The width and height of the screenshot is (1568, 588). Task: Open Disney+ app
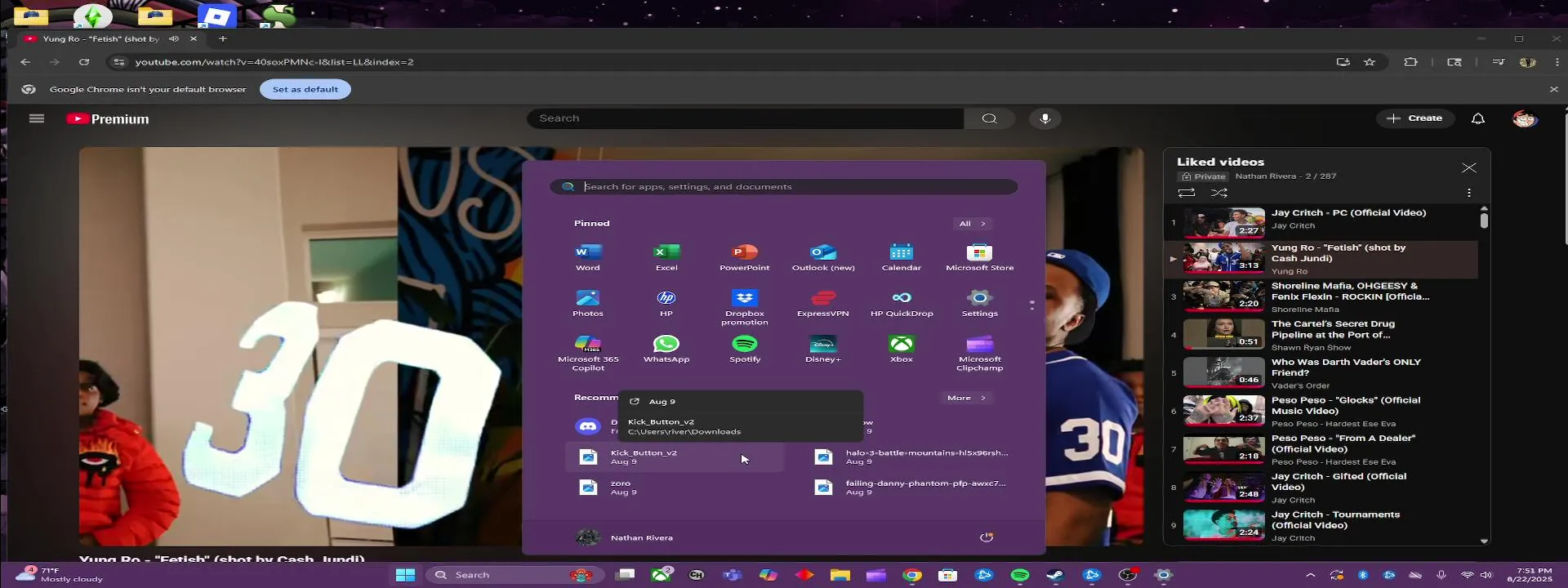coord(823,349)
